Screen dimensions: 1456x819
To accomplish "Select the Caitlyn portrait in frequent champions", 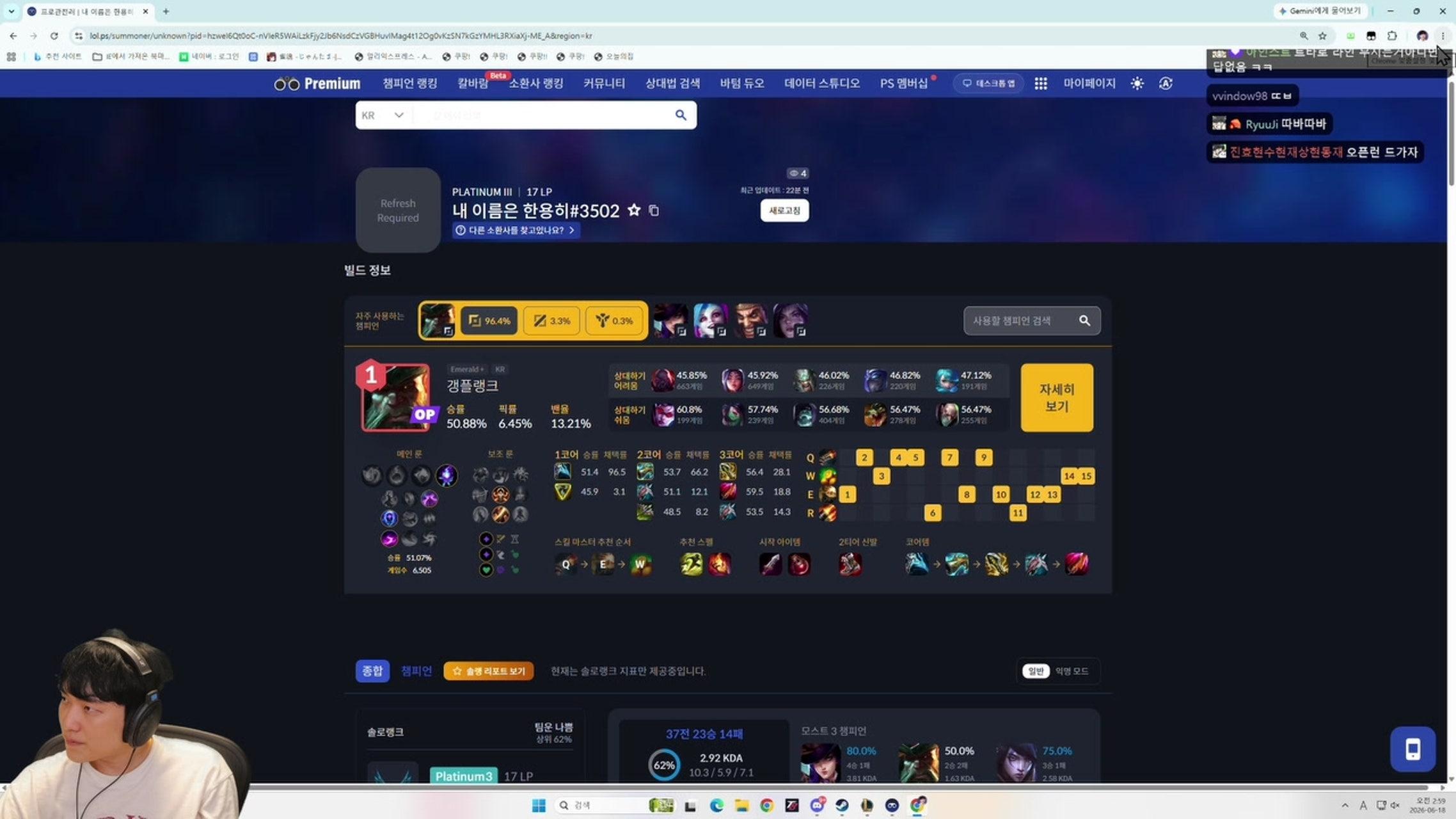I will 670,320.
